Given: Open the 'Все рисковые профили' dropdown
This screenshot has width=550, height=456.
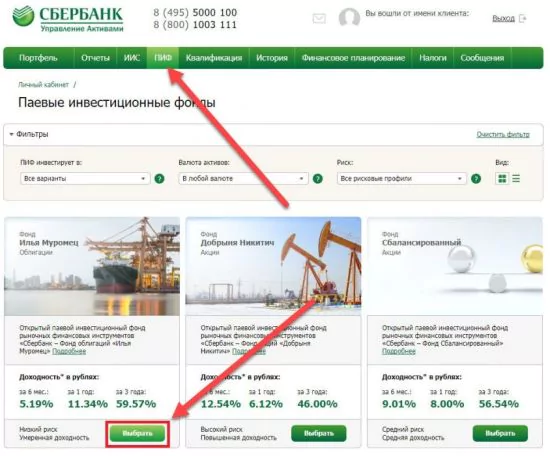Looking at the screenshot, I should [x=402, y=179].
